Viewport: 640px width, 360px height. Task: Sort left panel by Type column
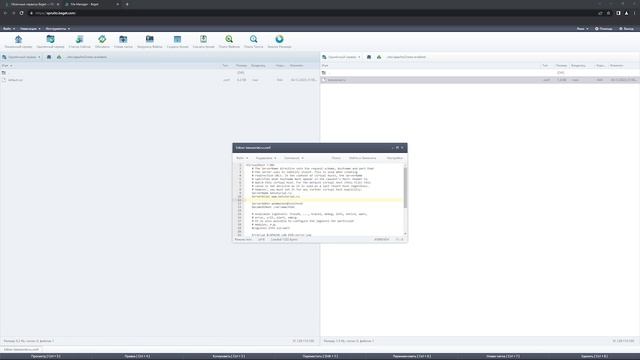[x=225, y=65]
